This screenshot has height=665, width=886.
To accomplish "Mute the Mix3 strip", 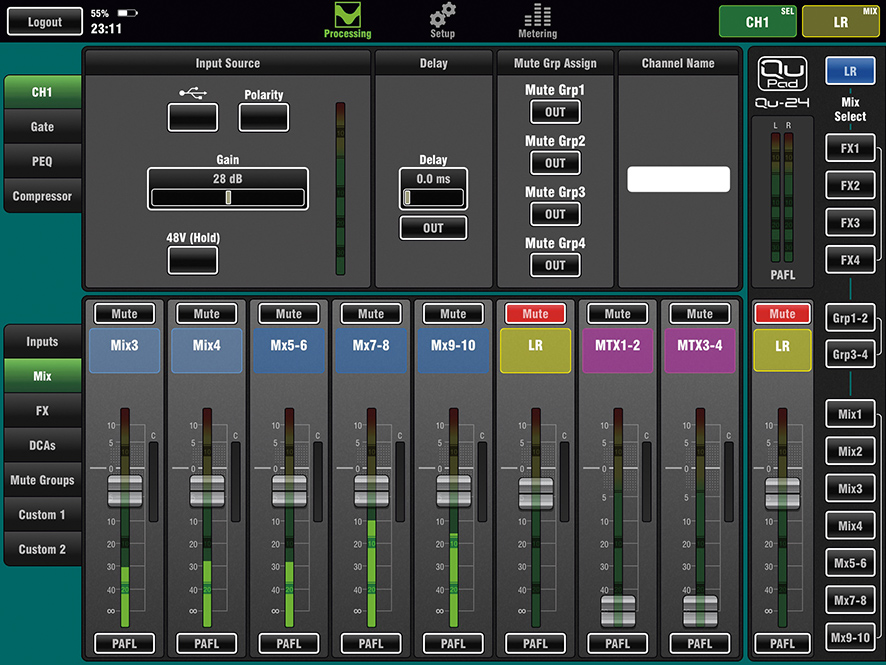I will click(x=124, y=314).
